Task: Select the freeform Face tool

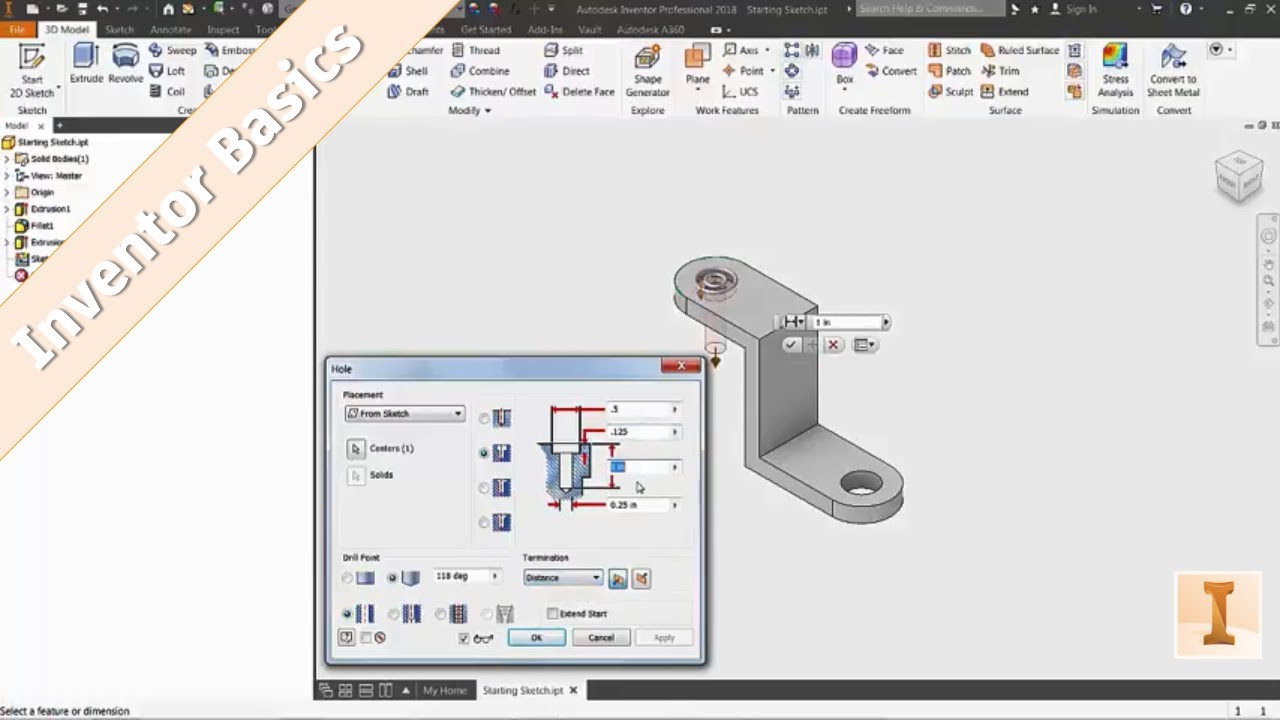Action: (884, 50)
